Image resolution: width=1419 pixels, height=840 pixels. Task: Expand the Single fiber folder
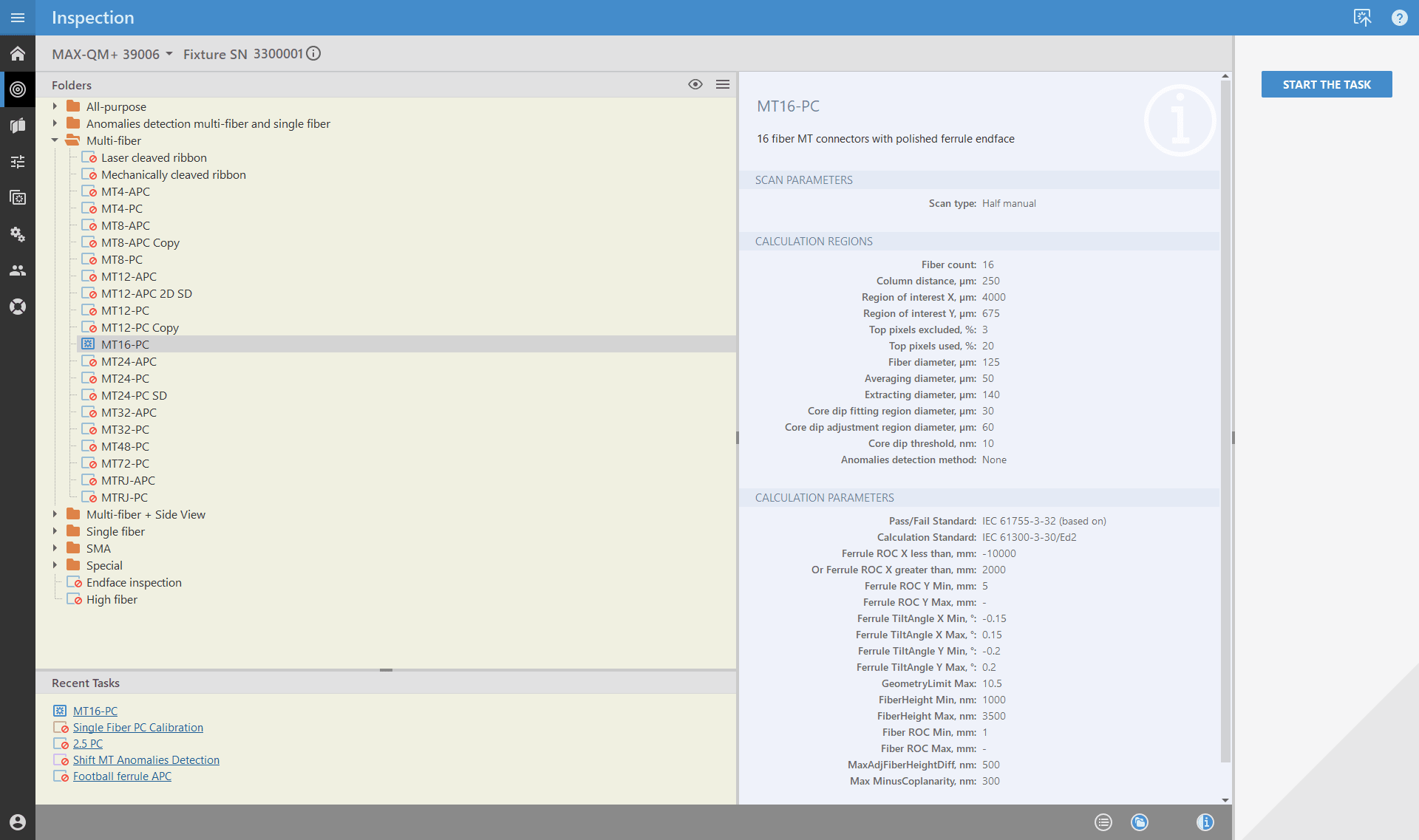click(x=55, y=531)
